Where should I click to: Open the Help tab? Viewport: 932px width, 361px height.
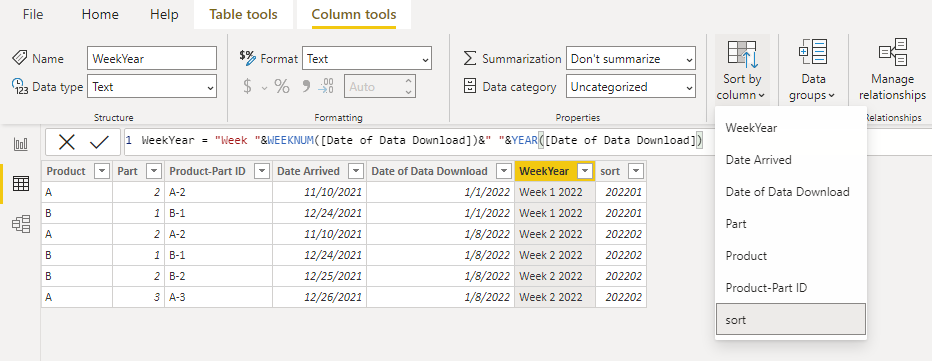click(x=164, y=14)
